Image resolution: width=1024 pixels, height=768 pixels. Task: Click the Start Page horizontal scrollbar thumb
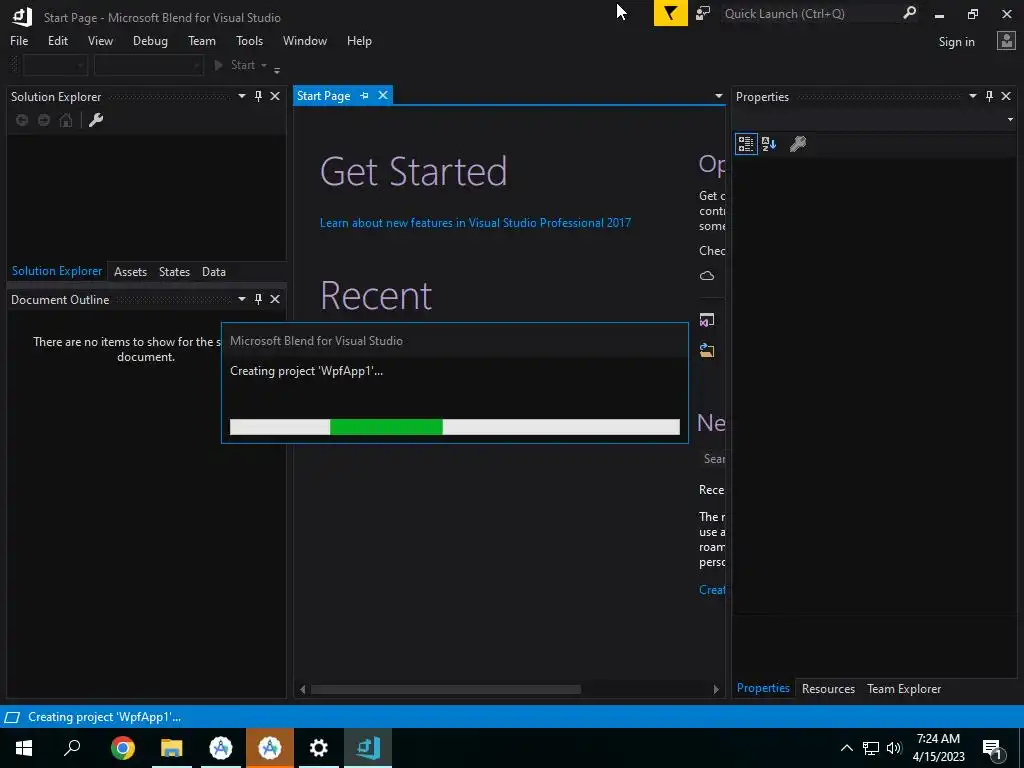point(445,690)
